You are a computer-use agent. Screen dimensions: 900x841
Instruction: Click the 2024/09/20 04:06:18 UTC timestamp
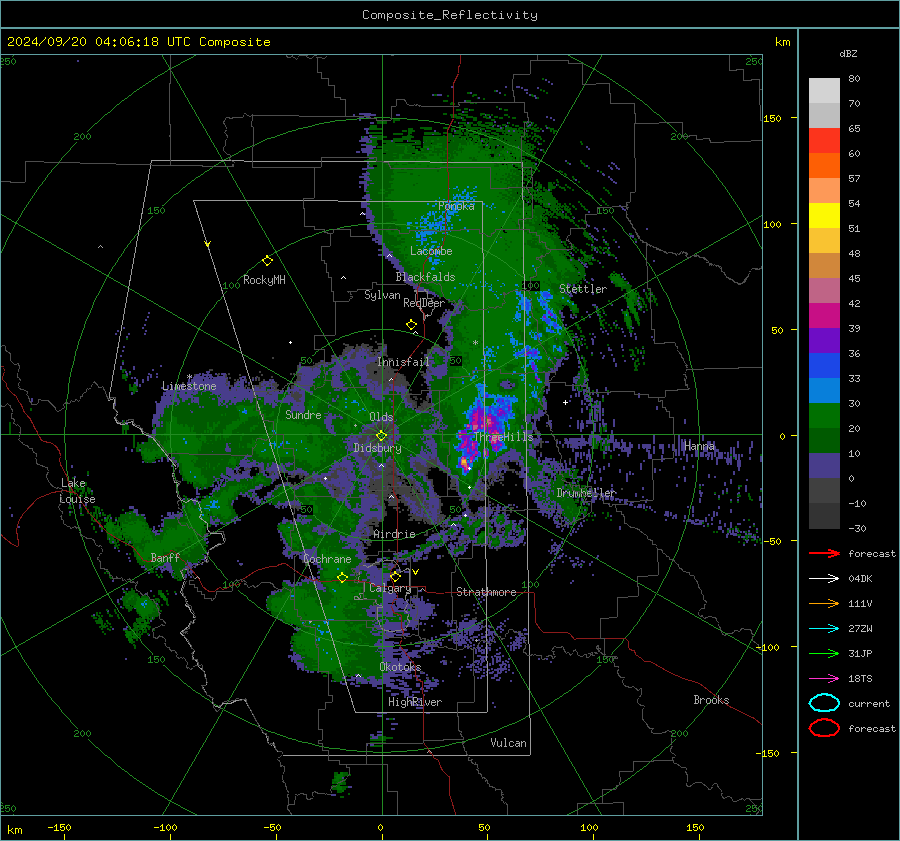[x=138, y=42]
